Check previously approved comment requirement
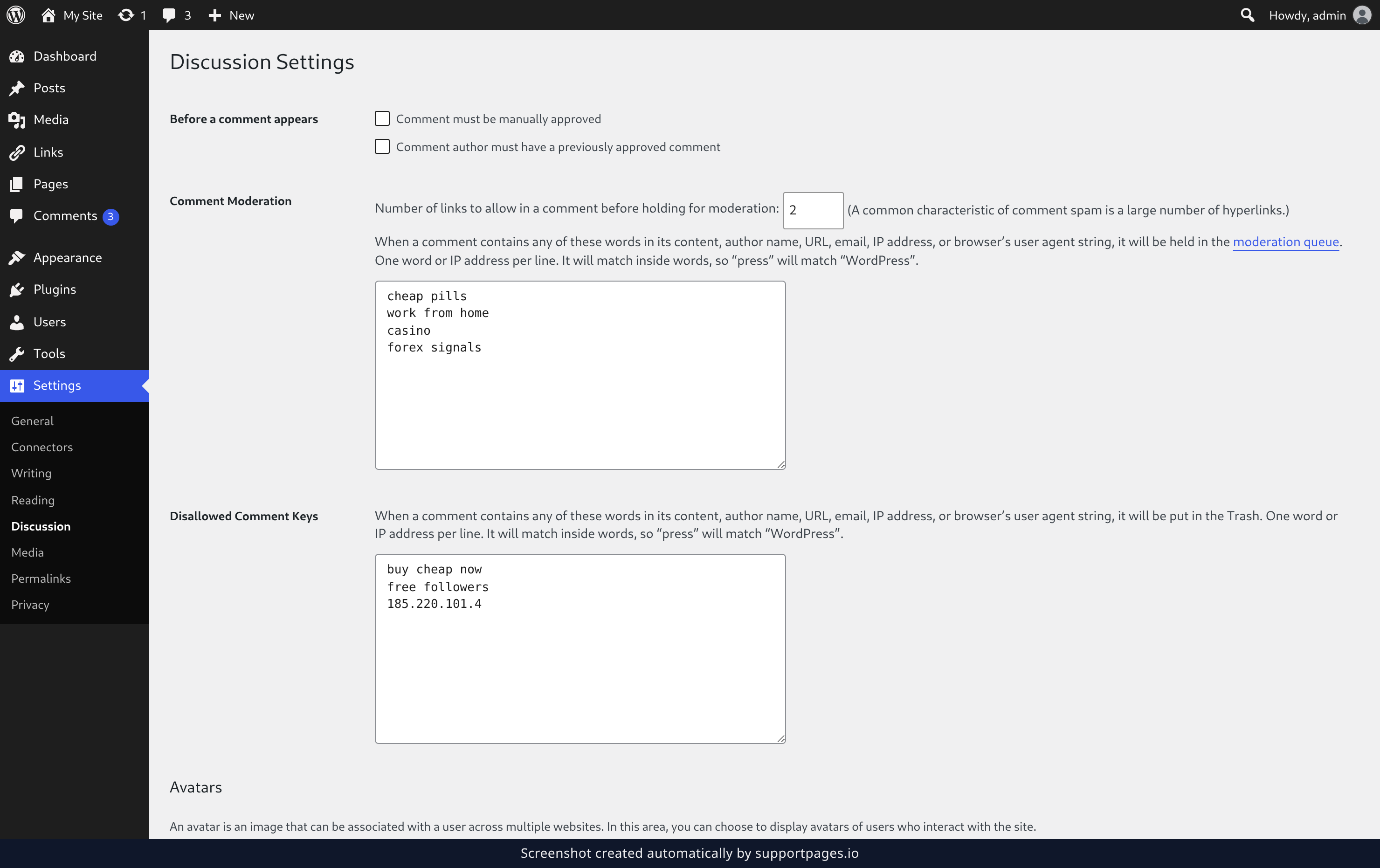The height and width of the screenshot is (868, 1380). (382, 147)
